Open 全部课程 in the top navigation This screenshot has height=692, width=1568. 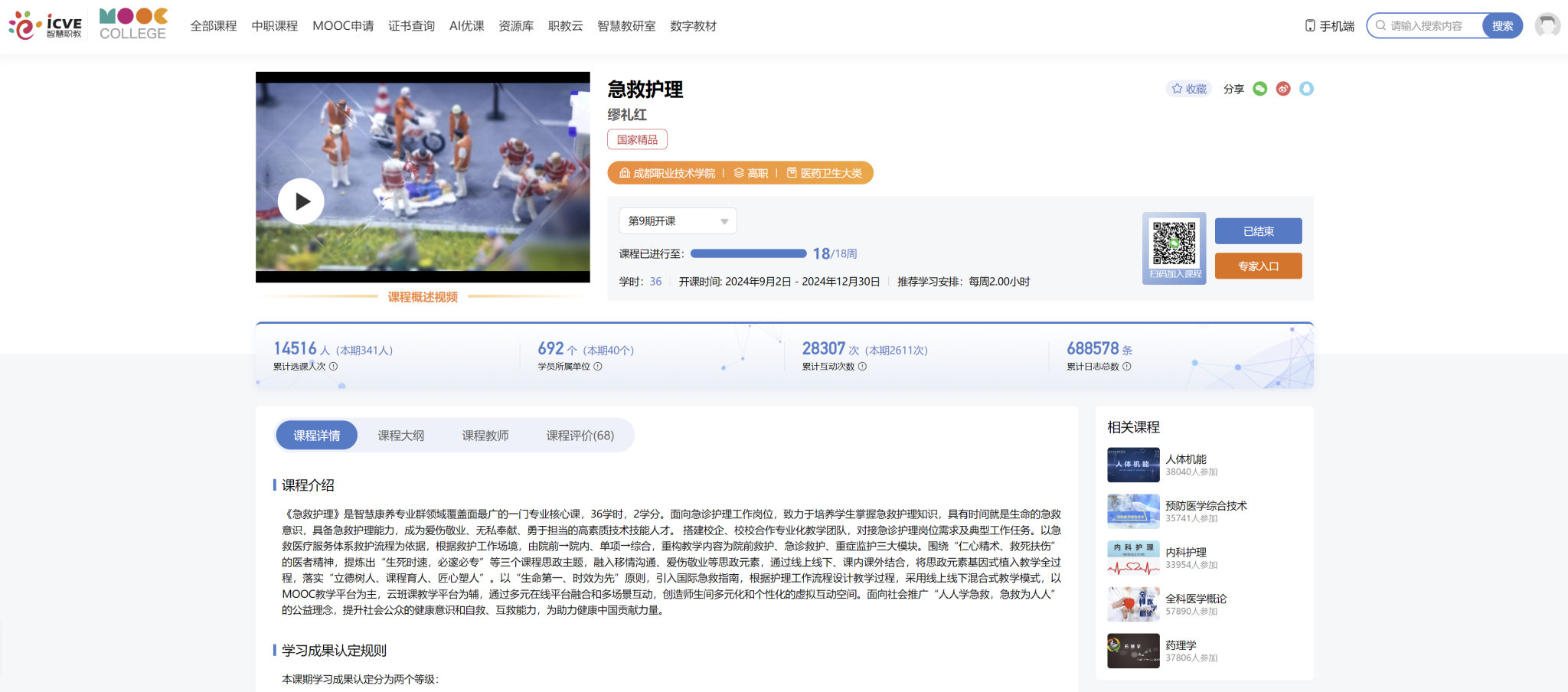pos(214,26)
